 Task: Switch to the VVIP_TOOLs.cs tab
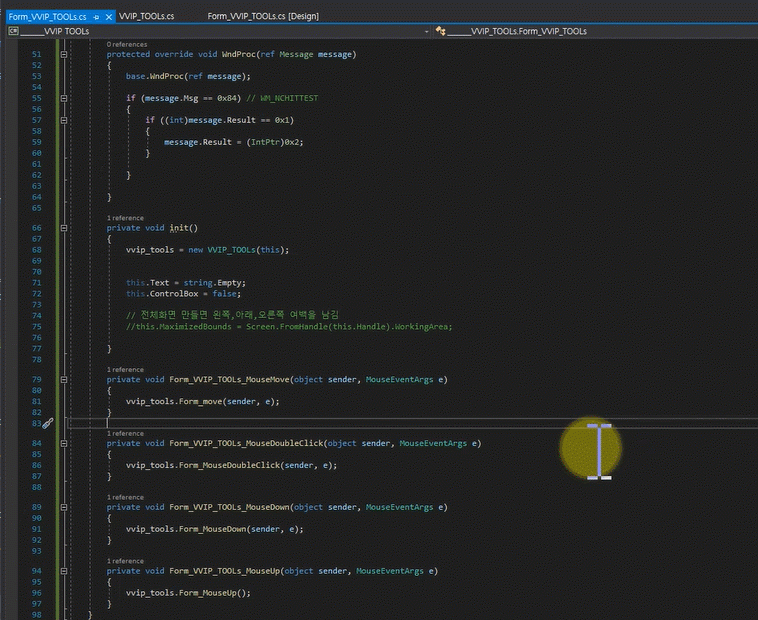pyautogui.click(x=146, y=16)
